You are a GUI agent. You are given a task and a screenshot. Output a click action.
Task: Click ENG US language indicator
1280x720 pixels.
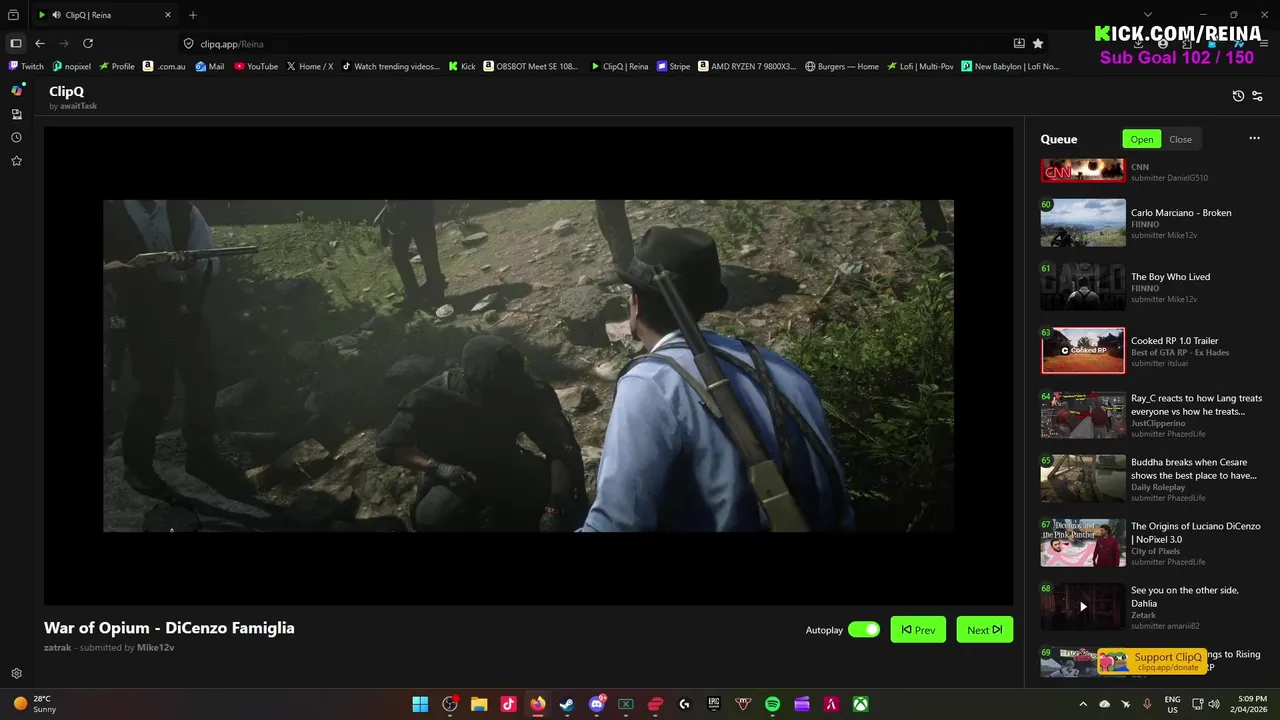[x=1173, y=704]
